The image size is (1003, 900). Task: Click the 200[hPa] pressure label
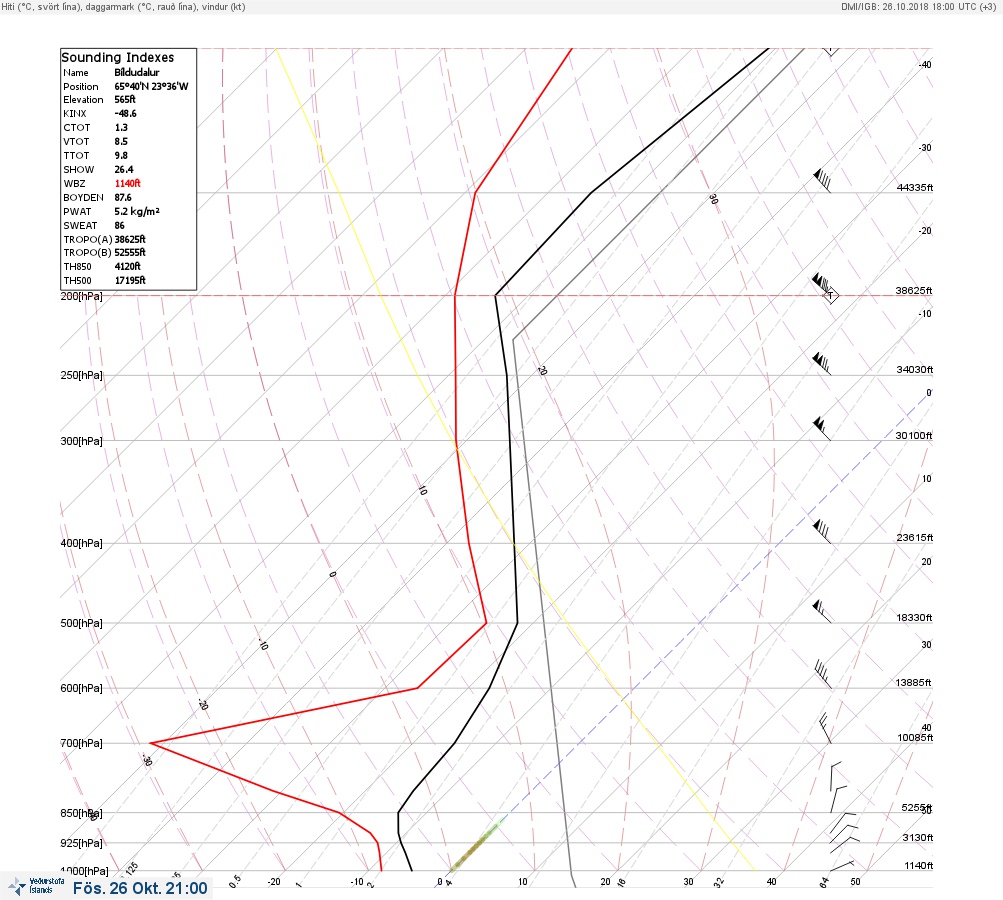pyautogui.click(x=81, y=296)
